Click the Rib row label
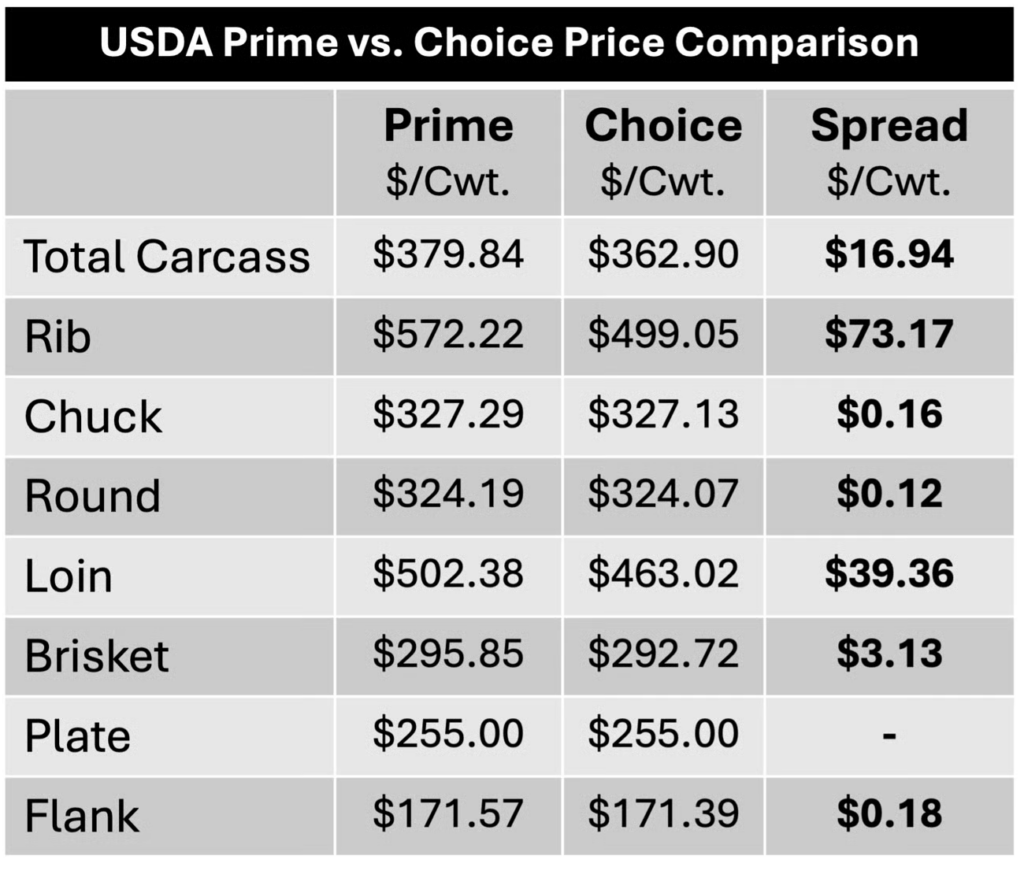The height and width of the screenshot is (878, 1024). coord(58,336)
